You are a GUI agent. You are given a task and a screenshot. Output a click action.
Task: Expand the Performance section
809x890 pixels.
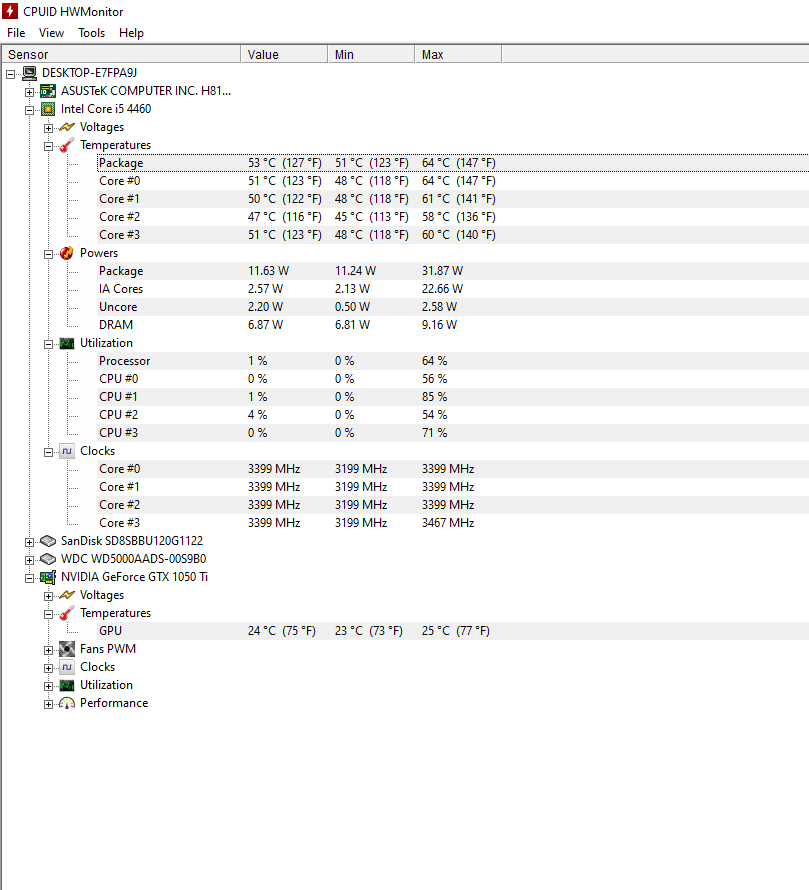48,704
